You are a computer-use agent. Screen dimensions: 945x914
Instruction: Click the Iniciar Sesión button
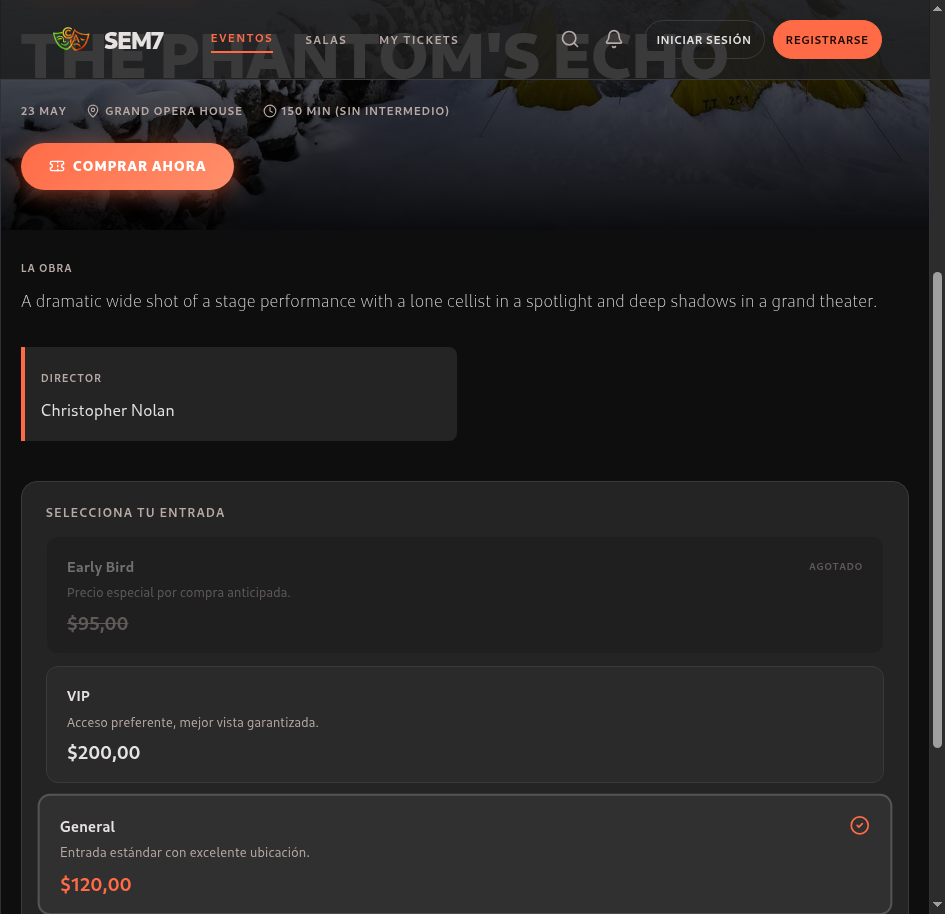[x=704, y=40]
